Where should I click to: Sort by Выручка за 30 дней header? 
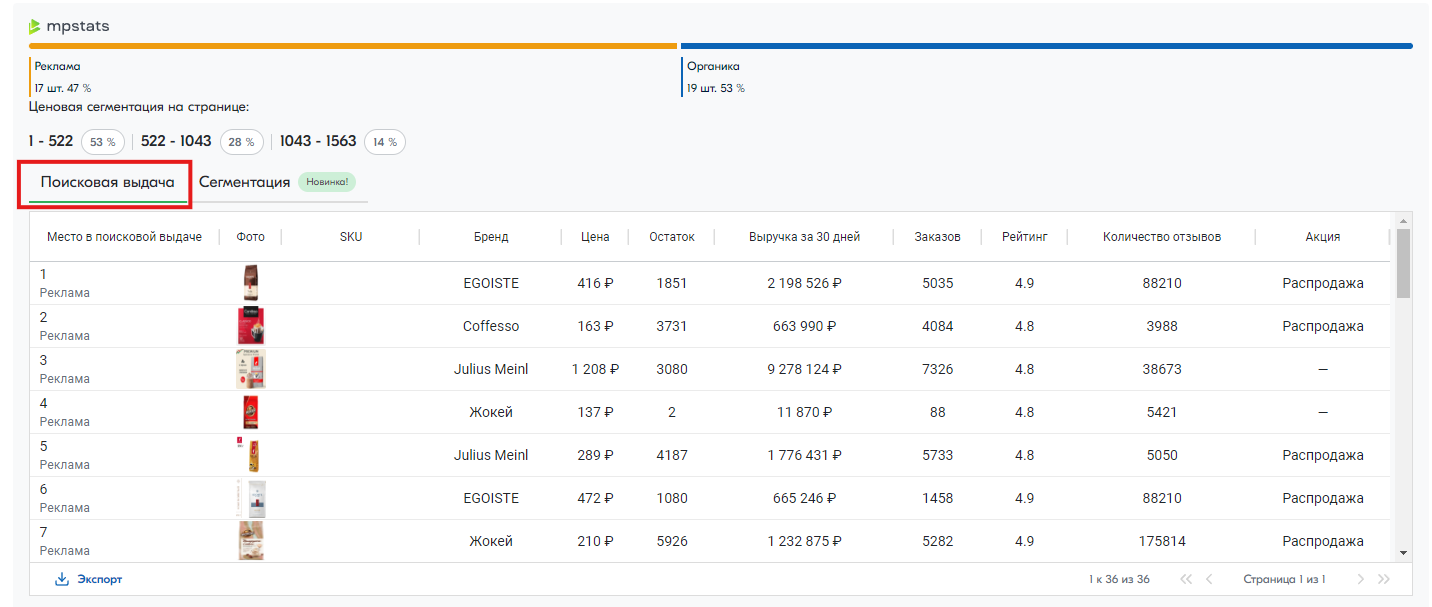click(804, 237)
